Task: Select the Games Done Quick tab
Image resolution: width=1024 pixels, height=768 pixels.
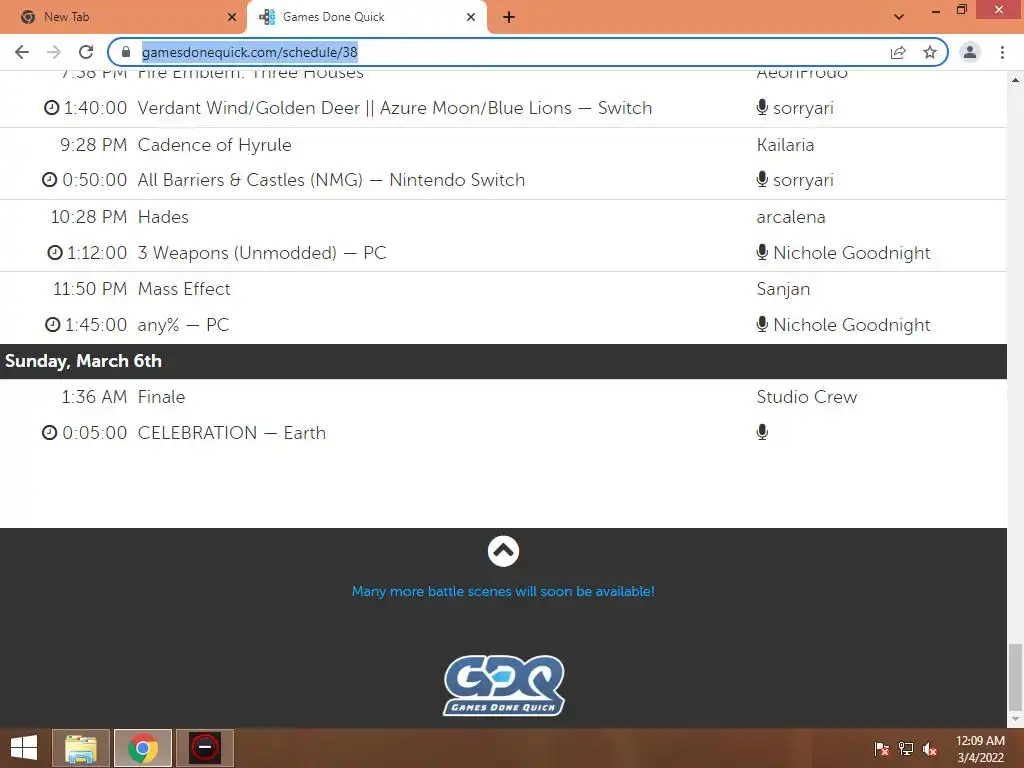Action: pyautogui.click(x=367, y=17)
